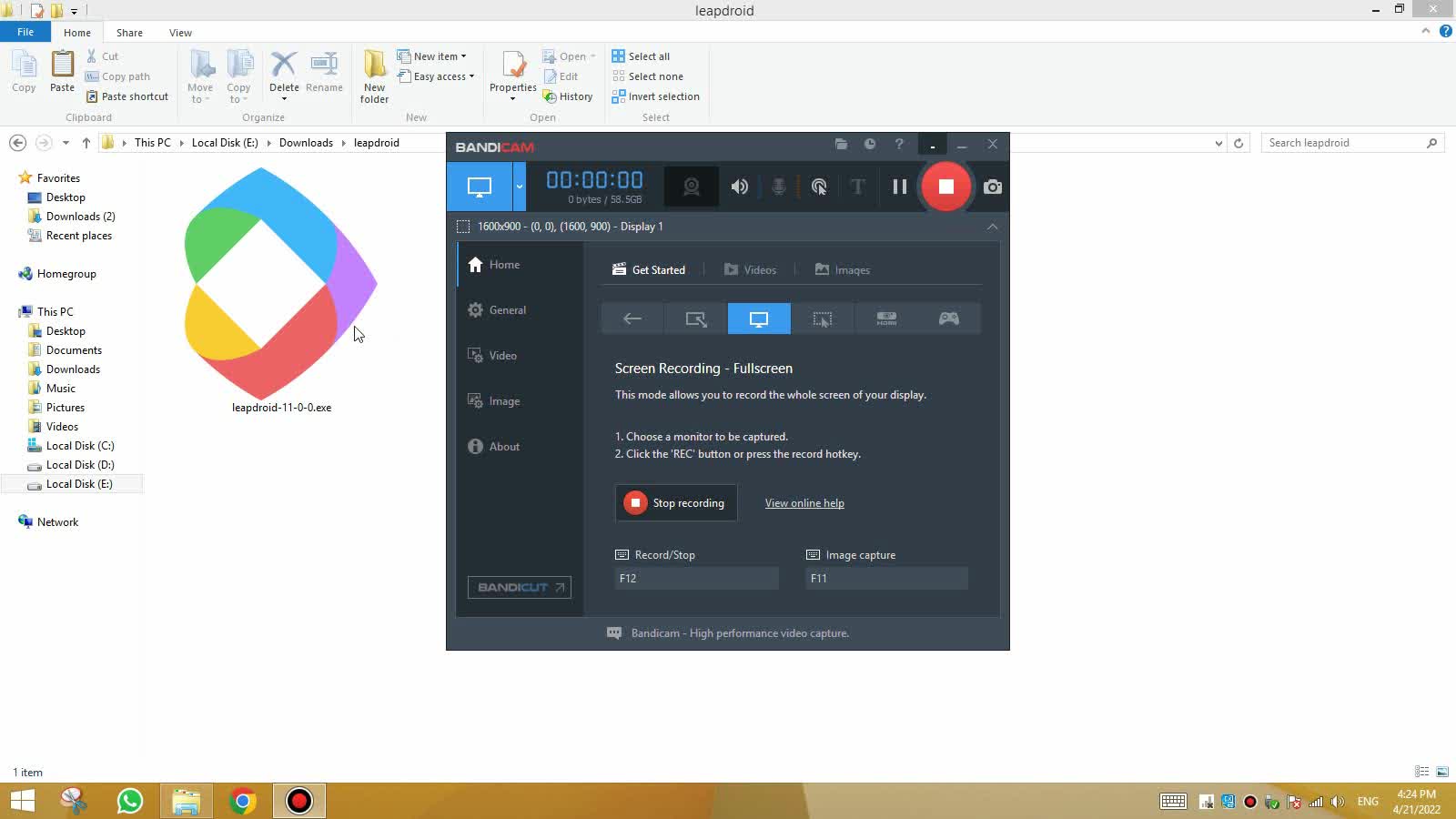This screenshot has height=819, width=1456.
Task: Switch to the Videos tab in Bandicam
Action: 750,270
